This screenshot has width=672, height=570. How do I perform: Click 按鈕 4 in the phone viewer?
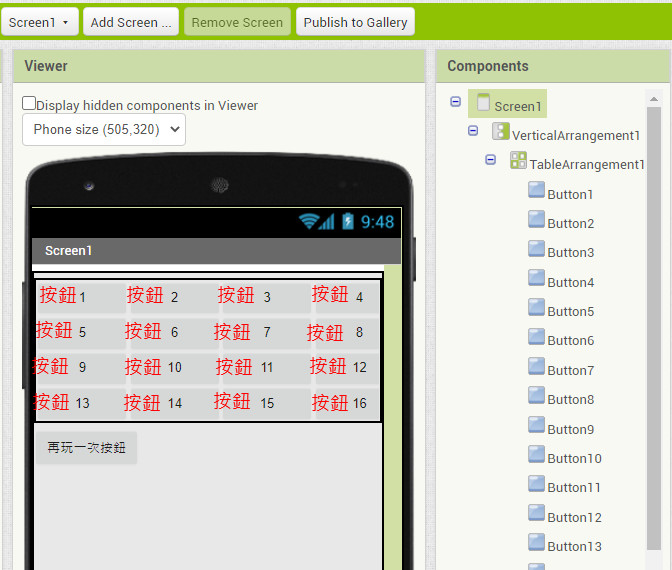click(345, 296)
